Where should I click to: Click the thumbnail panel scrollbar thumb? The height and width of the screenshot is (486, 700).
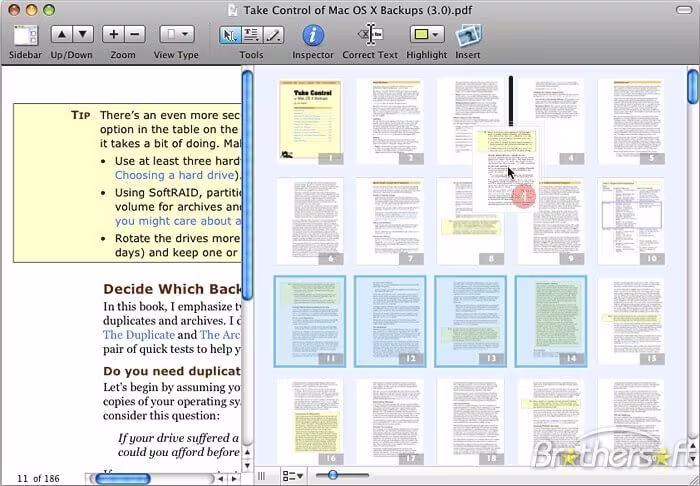(693, 86)
